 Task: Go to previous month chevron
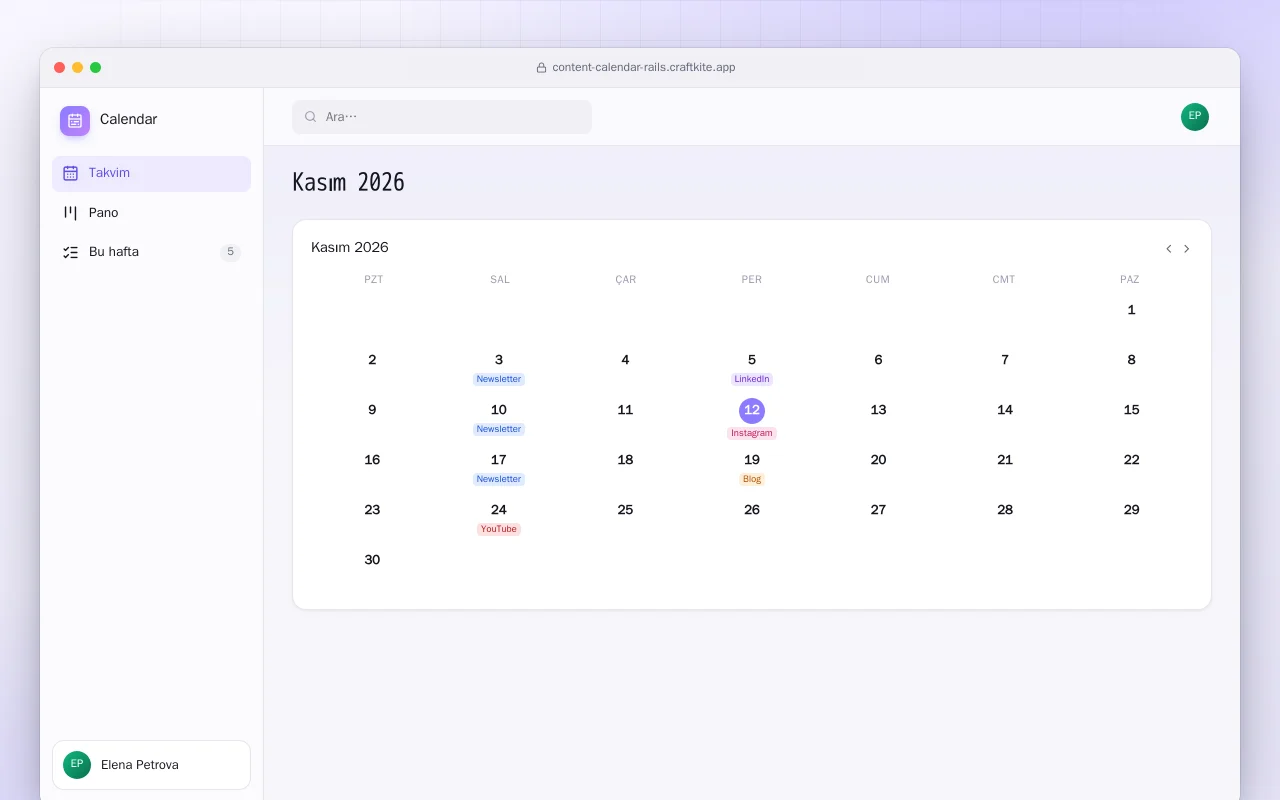(1168, 249)
